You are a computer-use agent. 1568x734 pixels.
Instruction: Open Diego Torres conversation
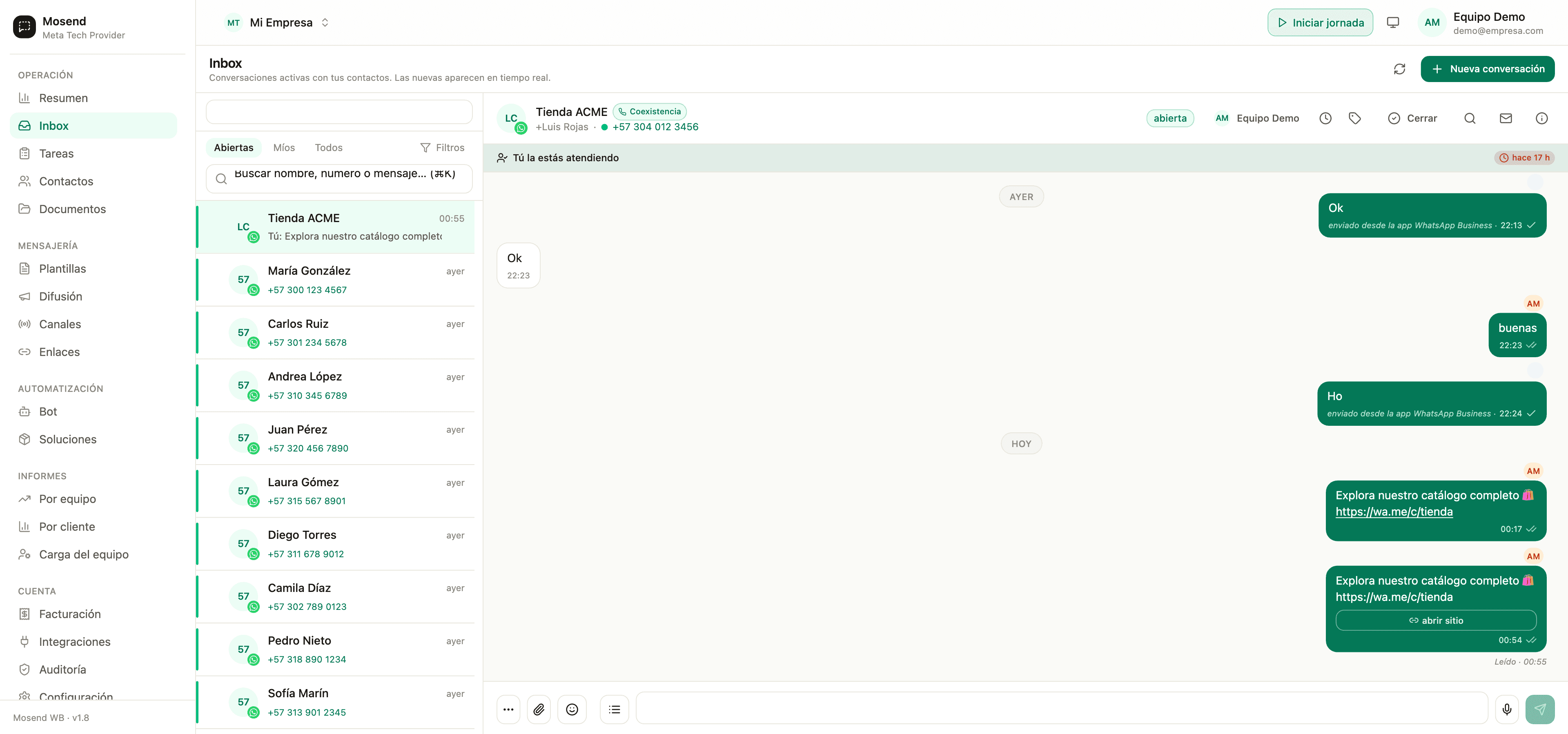(336, 543)
